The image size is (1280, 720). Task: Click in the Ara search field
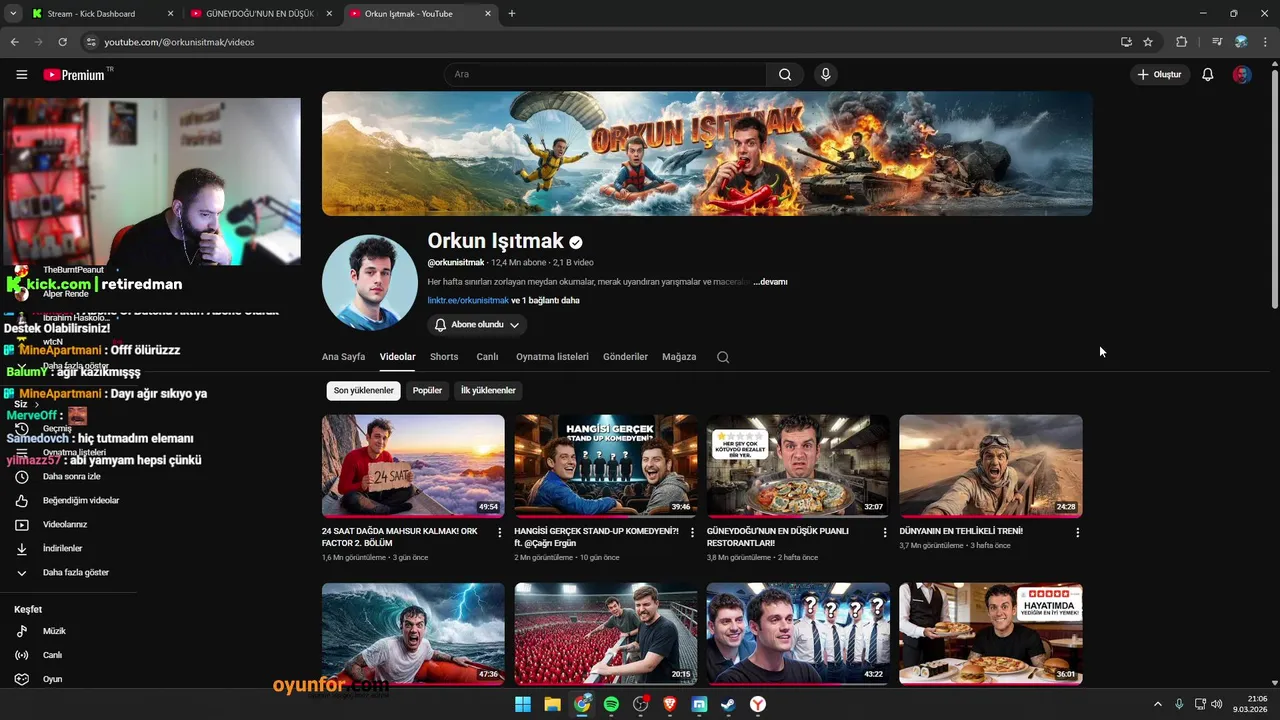point(605,75)
